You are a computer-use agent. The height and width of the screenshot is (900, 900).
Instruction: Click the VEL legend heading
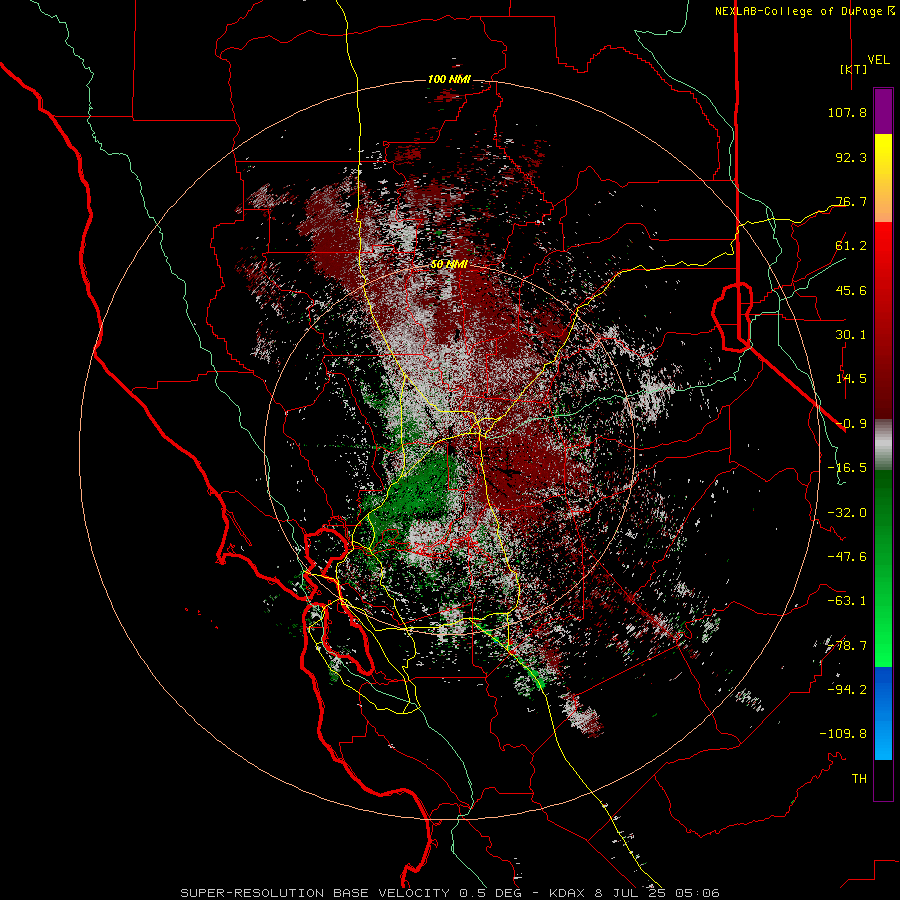point(878,60)
